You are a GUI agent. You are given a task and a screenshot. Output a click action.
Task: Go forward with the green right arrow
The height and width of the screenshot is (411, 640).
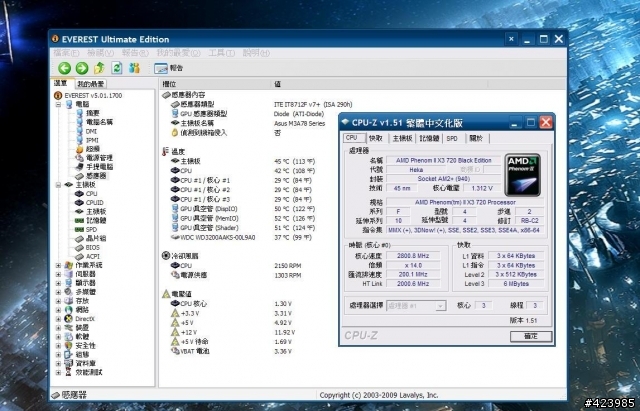tap(82, 68)
